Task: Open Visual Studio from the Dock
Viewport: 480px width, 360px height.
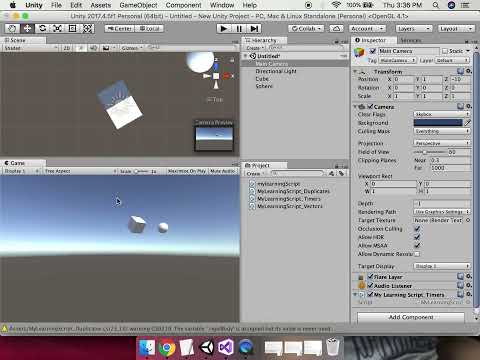Action: (x=226, y=347)
